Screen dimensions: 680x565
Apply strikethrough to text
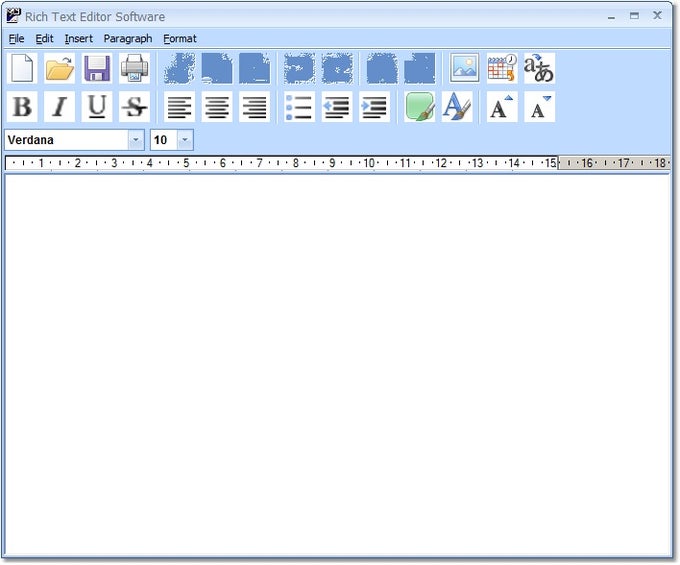[134, 107]
